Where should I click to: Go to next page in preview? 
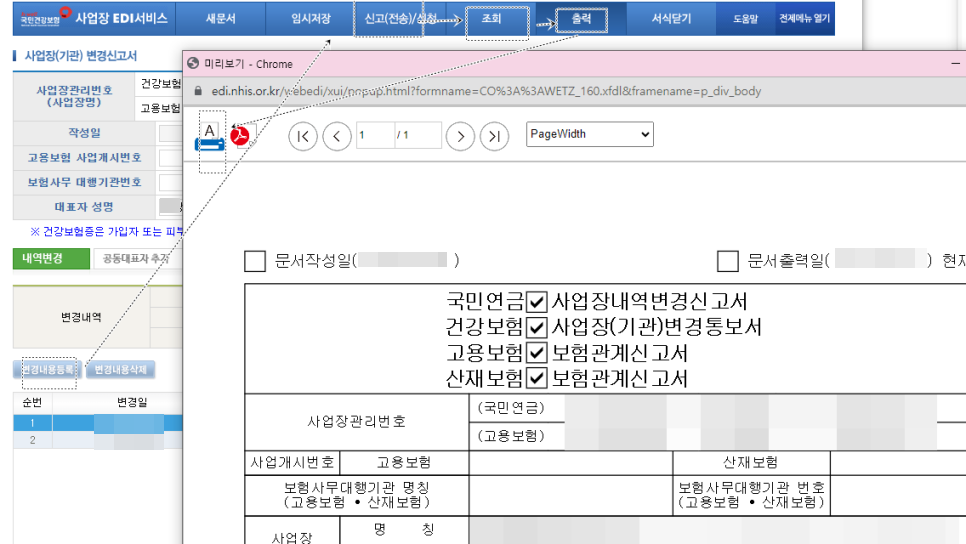[460, 136]
